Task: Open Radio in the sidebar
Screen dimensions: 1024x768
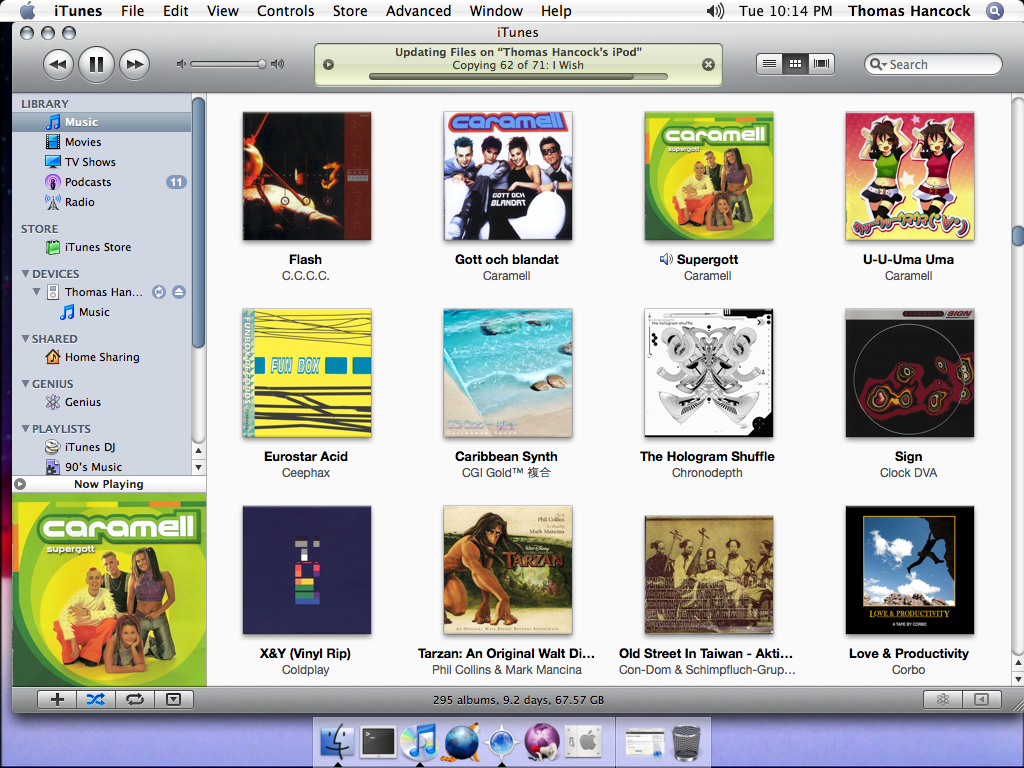Action: coord(102,202)
